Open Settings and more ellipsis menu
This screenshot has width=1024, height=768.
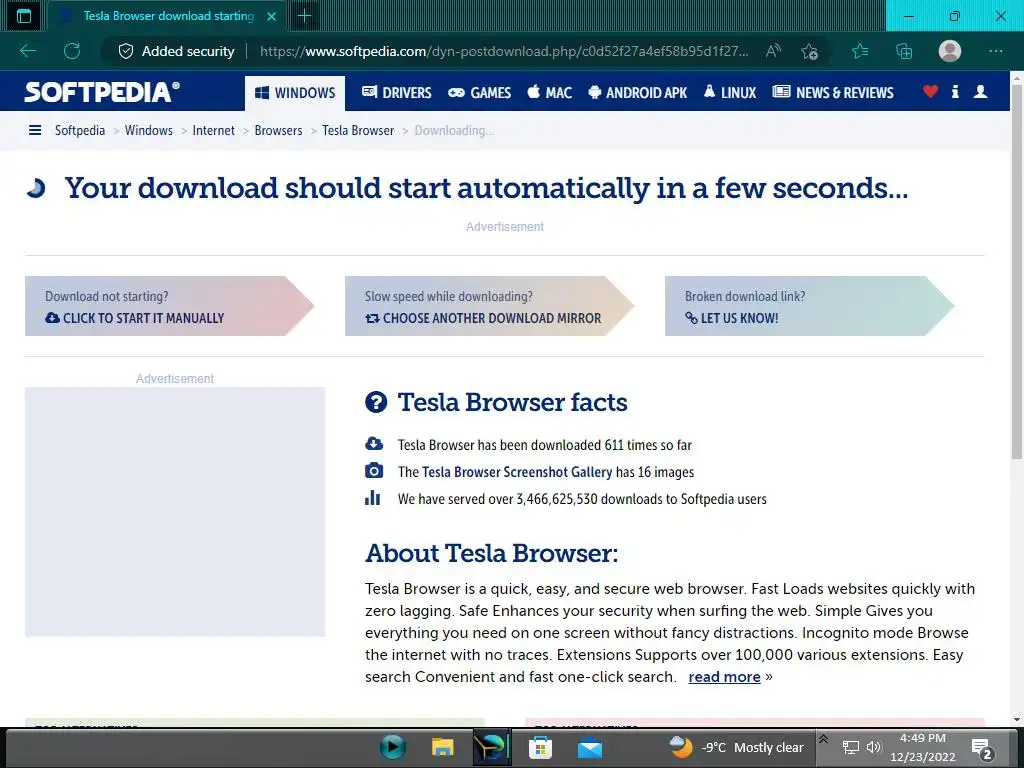coord(996,51)
